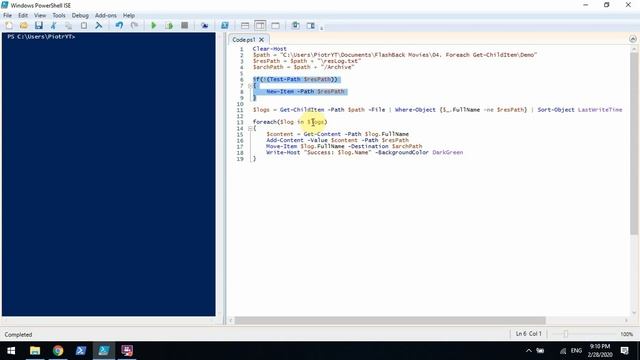
Task: Click Move-Item in line 17
Action: (281, 146)
